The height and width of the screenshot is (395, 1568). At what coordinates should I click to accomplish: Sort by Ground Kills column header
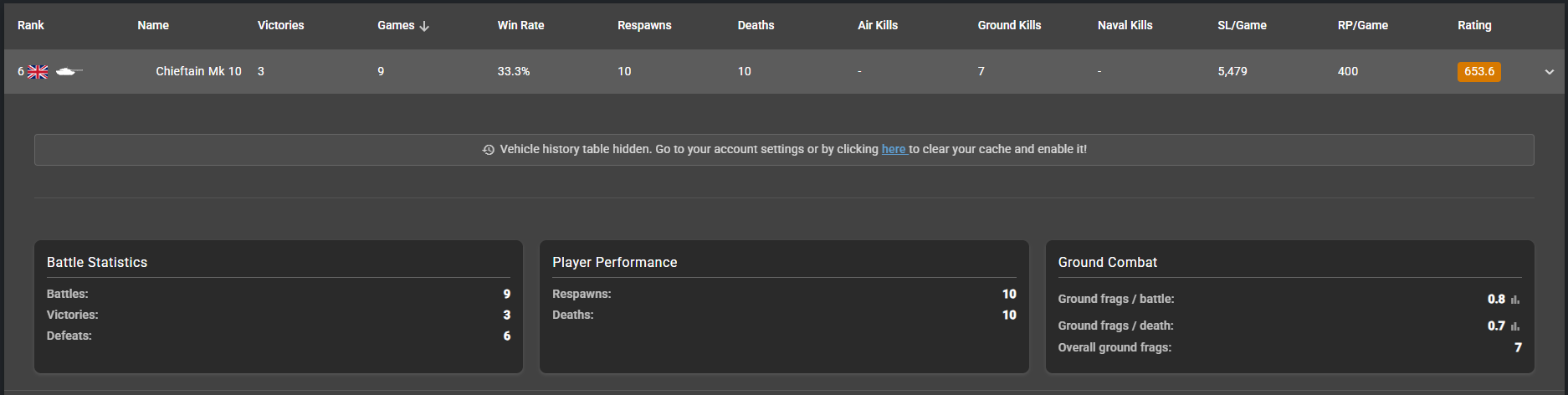point(1009,25)
